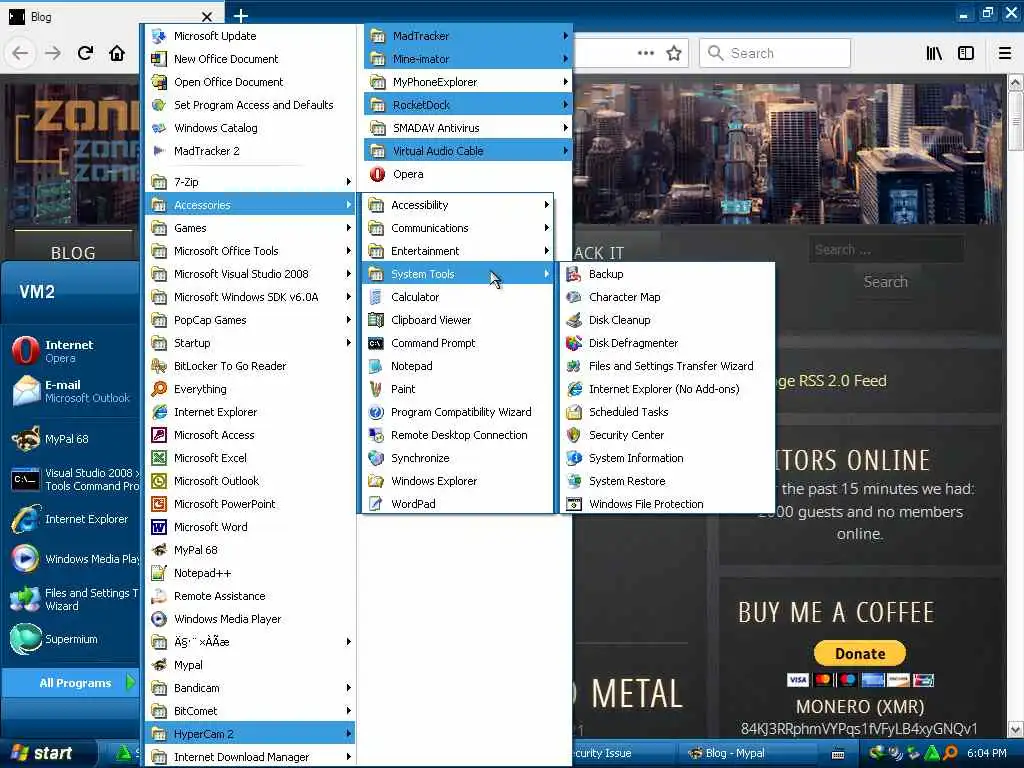Open Security Center shield icon

[x=574, y=435]
